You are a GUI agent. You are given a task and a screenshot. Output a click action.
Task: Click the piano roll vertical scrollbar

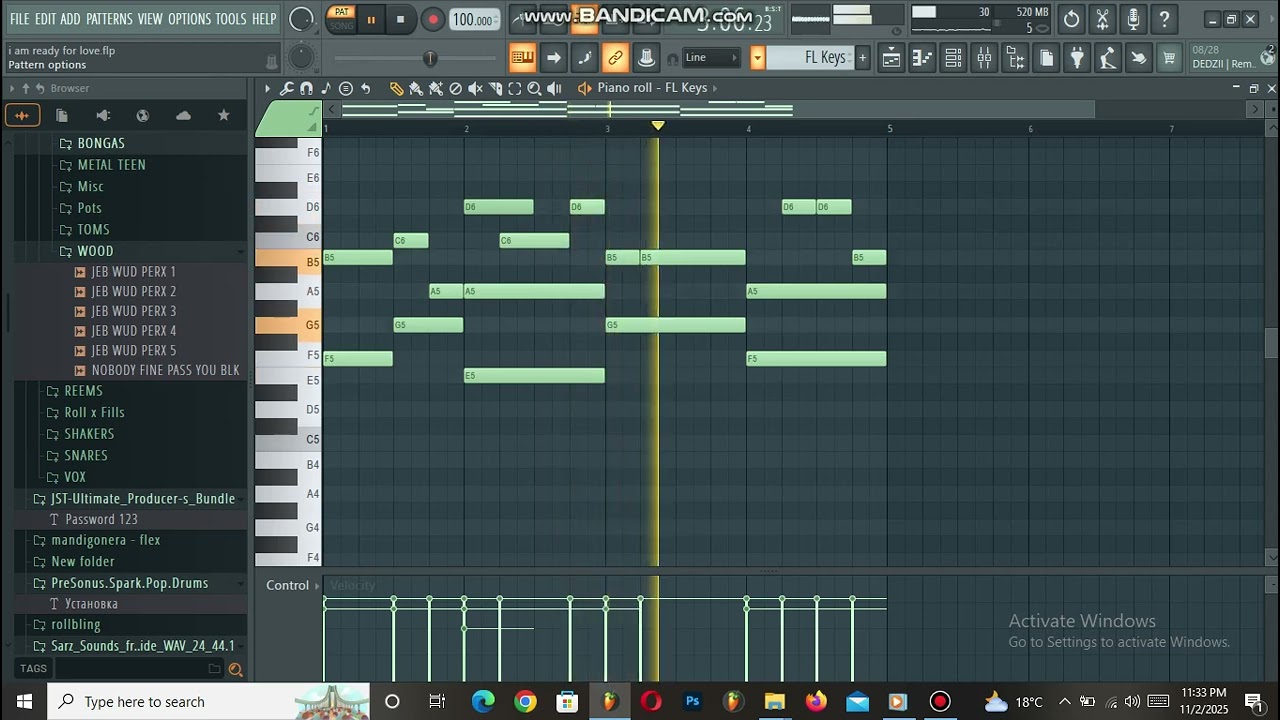1271,343
